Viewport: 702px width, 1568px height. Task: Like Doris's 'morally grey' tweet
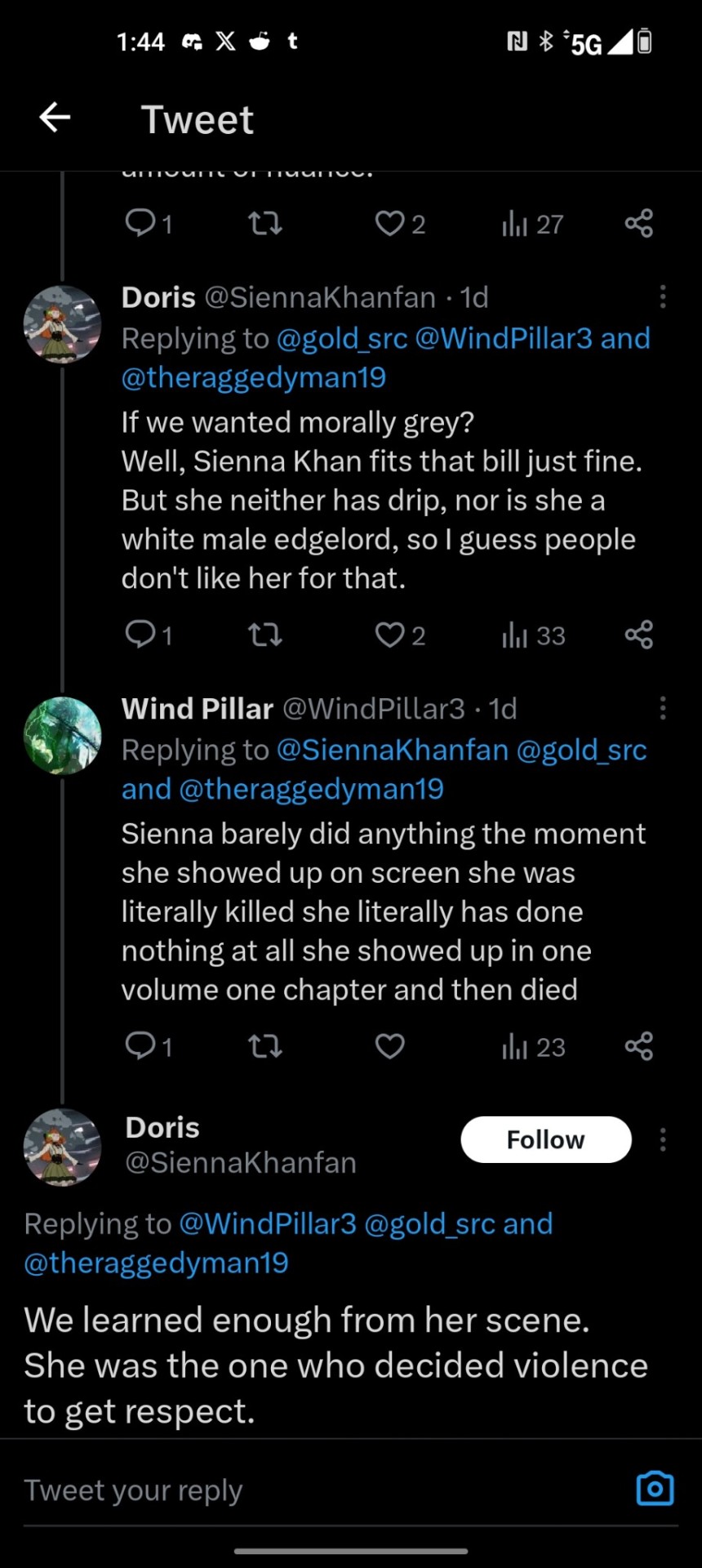390,635
